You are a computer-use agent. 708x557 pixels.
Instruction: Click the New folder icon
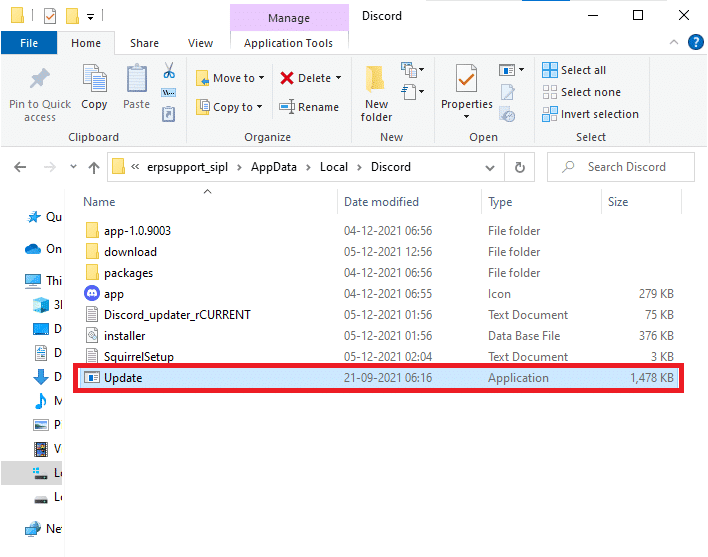(376, 78)
